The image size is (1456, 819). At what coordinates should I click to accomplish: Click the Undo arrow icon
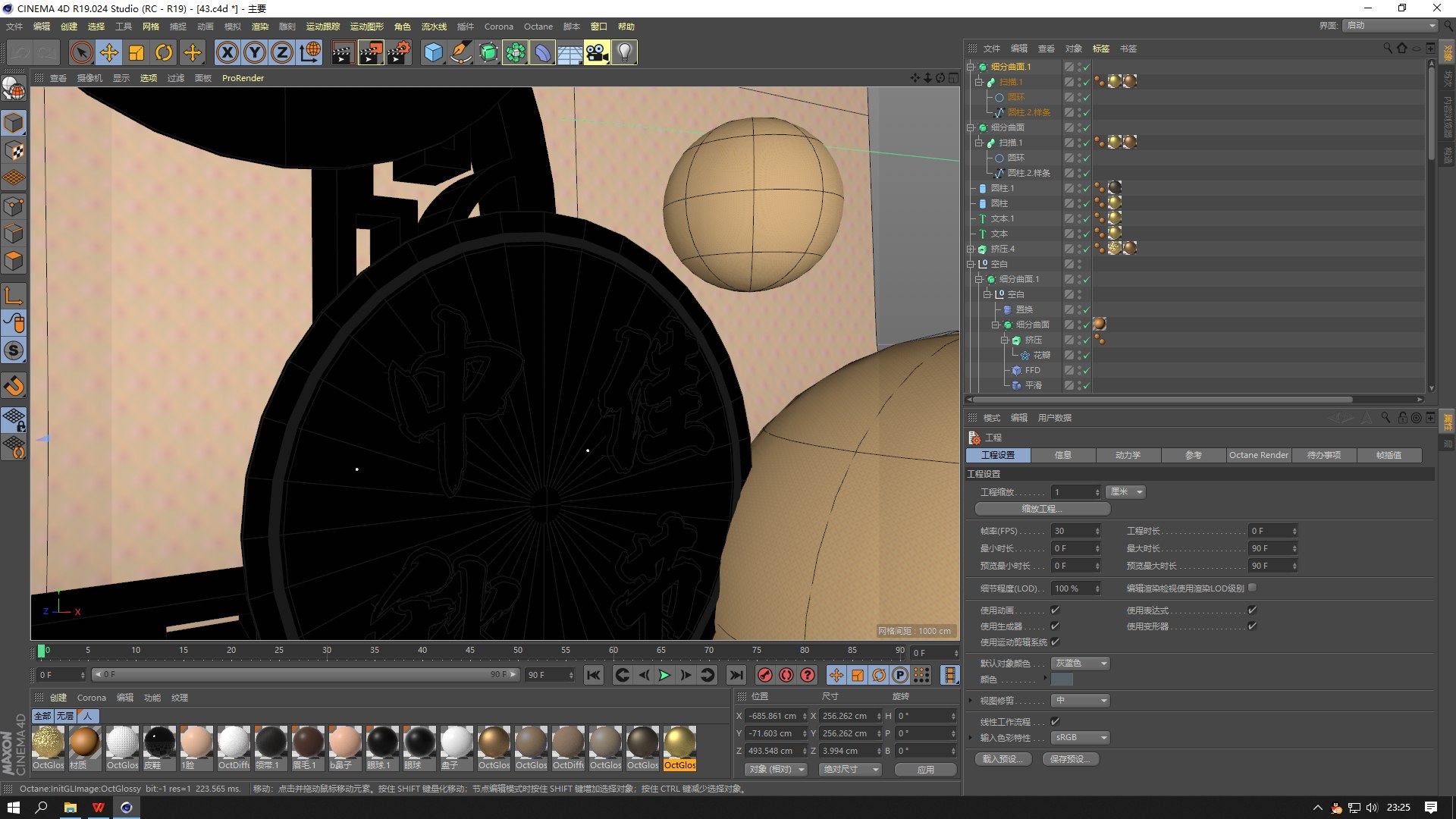(x=20, y=52)
